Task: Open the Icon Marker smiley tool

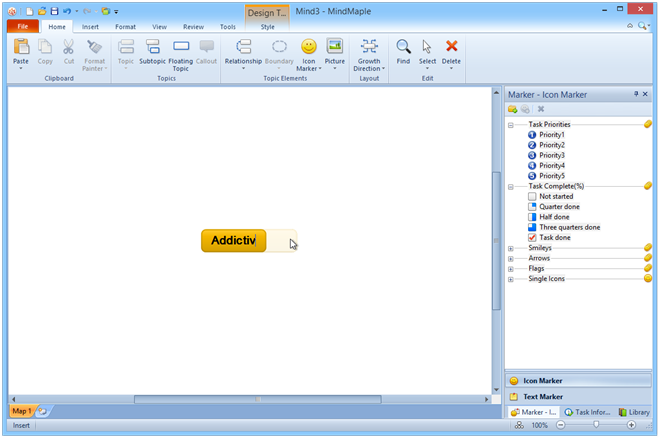Action: point(309,47)
